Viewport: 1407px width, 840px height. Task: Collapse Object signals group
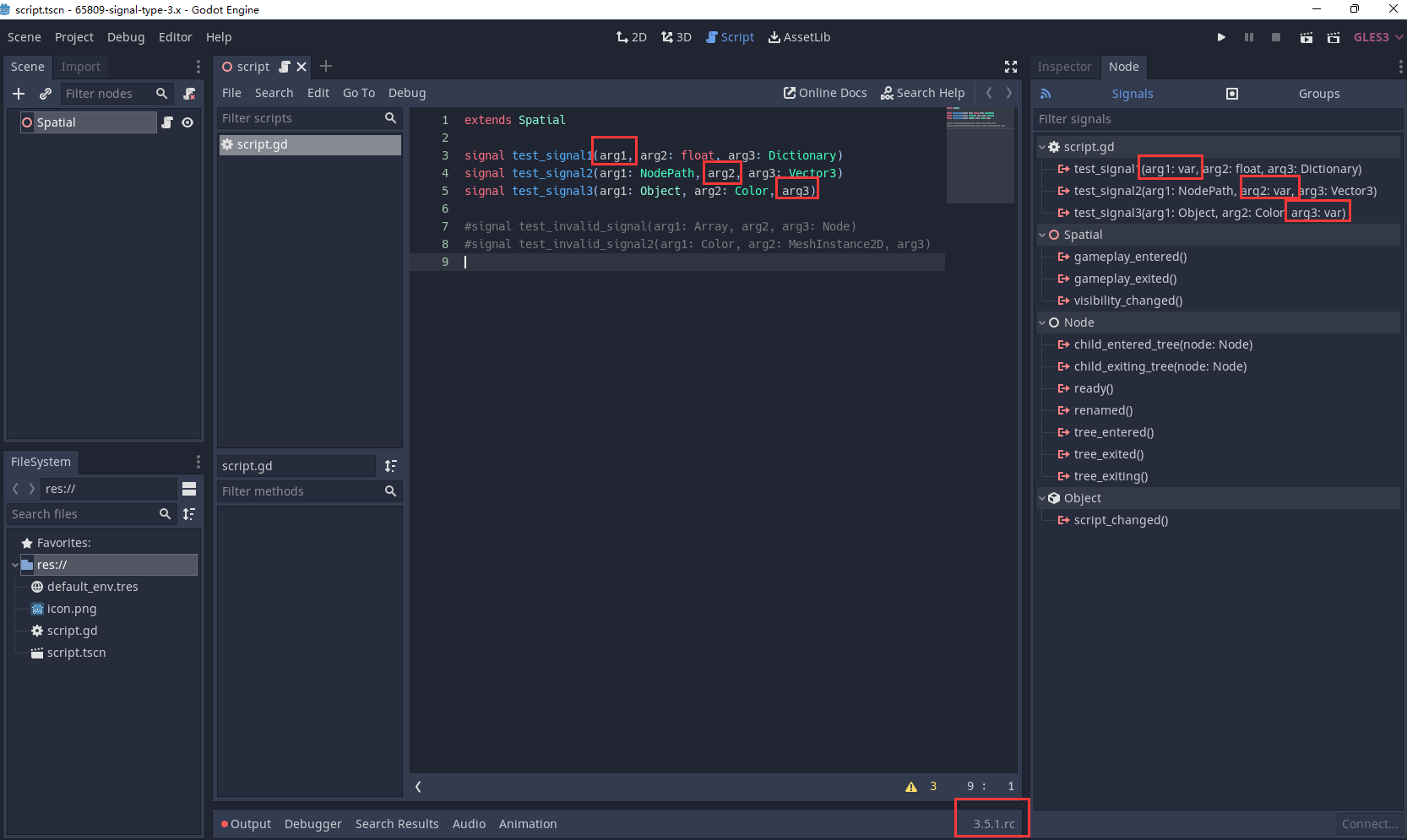point(1042,498)
